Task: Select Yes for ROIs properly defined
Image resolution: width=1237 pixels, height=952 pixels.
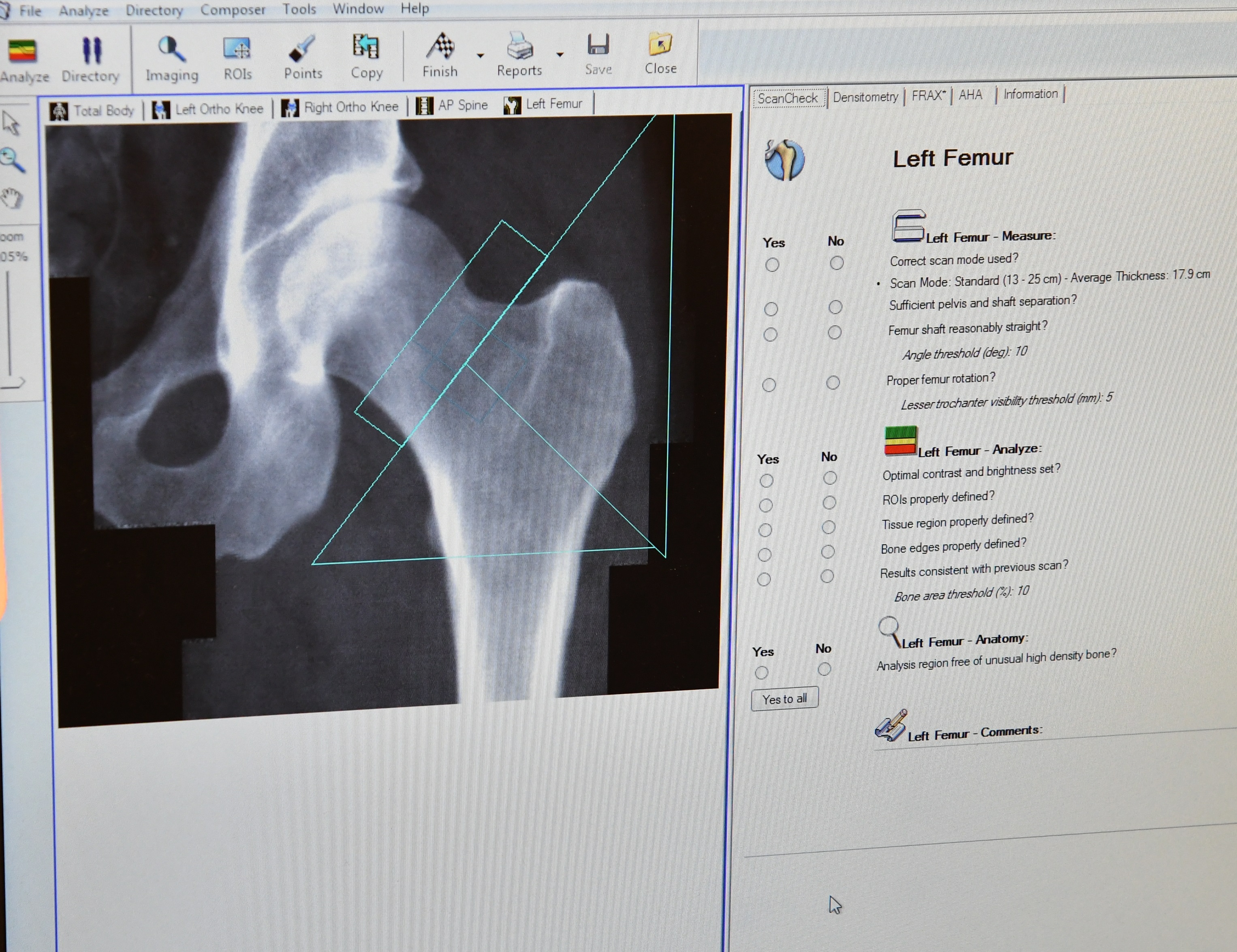Action: point(765,505)
